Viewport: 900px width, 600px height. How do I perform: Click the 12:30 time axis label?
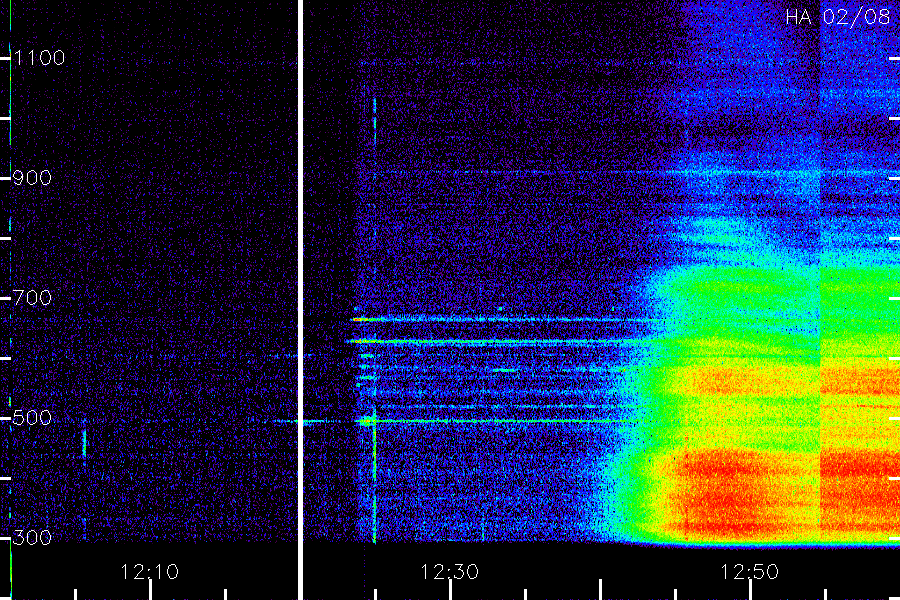tap(449, 572)
